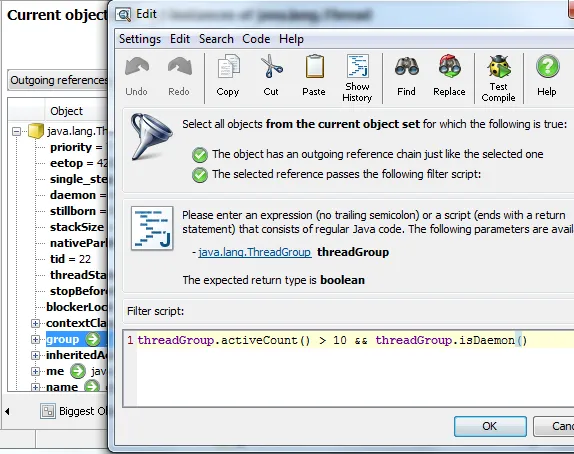Click the green Help question mark icon
Screen dimensions: 574x454
point(548,66)
